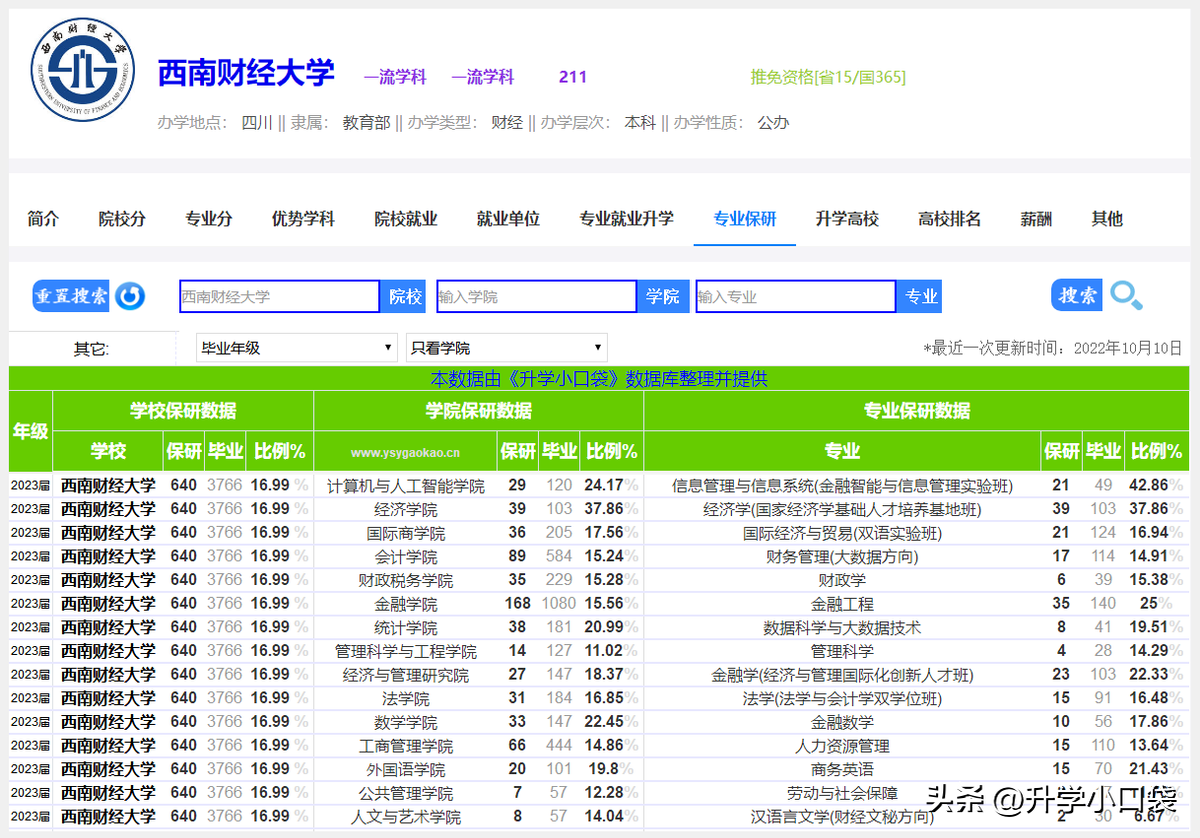
Task: Open the 专业分 tab
Action: tap(209, 219)
